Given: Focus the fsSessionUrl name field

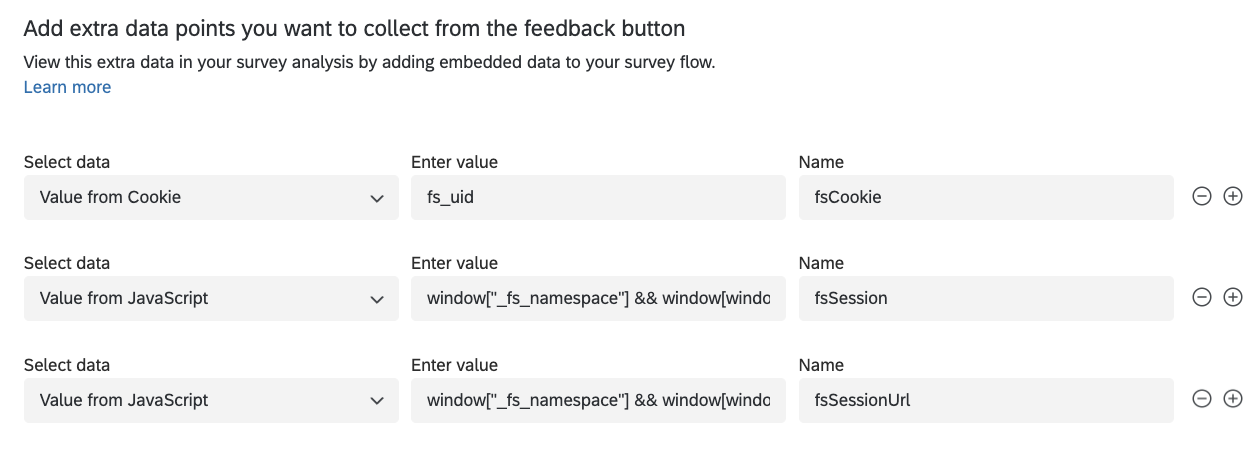Looking at the screenshot, I should point(986,400).
